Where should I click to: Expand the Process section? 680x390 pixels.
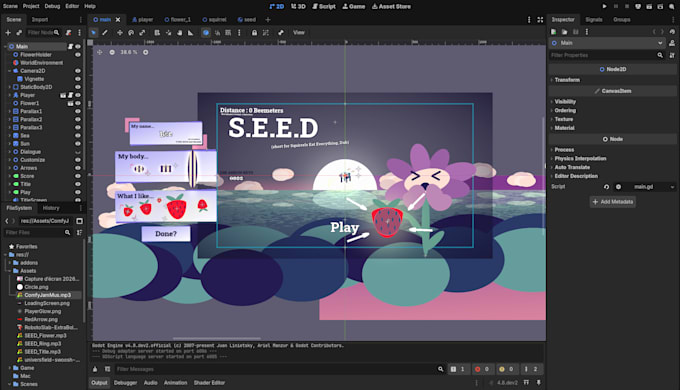(563, 150)
